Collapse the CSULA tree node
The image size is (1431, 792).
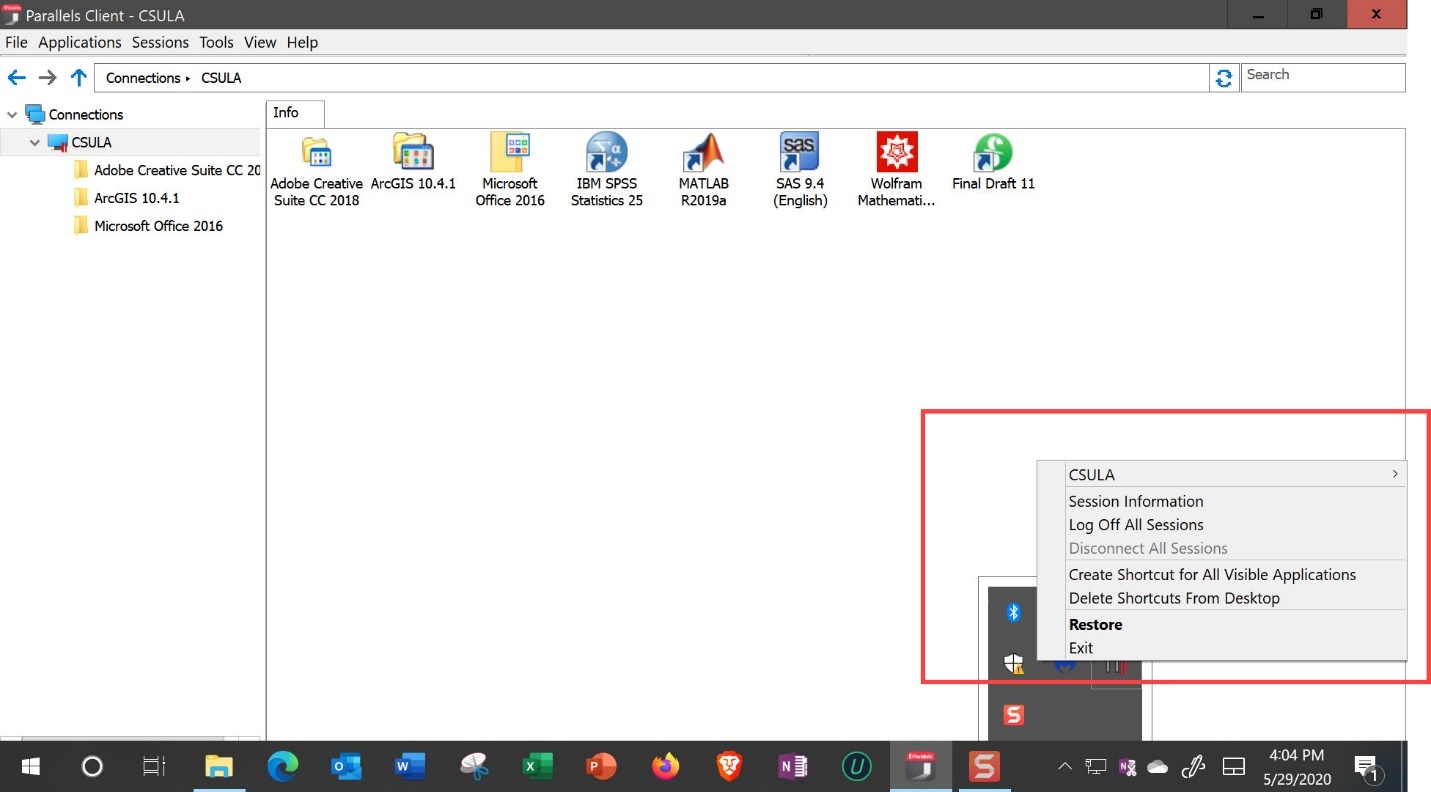(x=35, y=143)
